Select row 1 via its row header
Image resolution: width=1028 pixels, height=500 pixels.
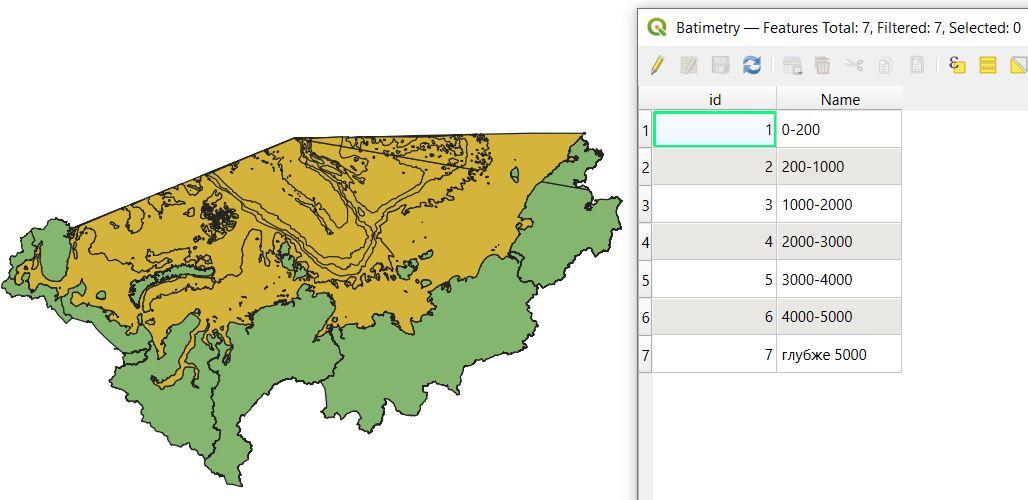645,130
